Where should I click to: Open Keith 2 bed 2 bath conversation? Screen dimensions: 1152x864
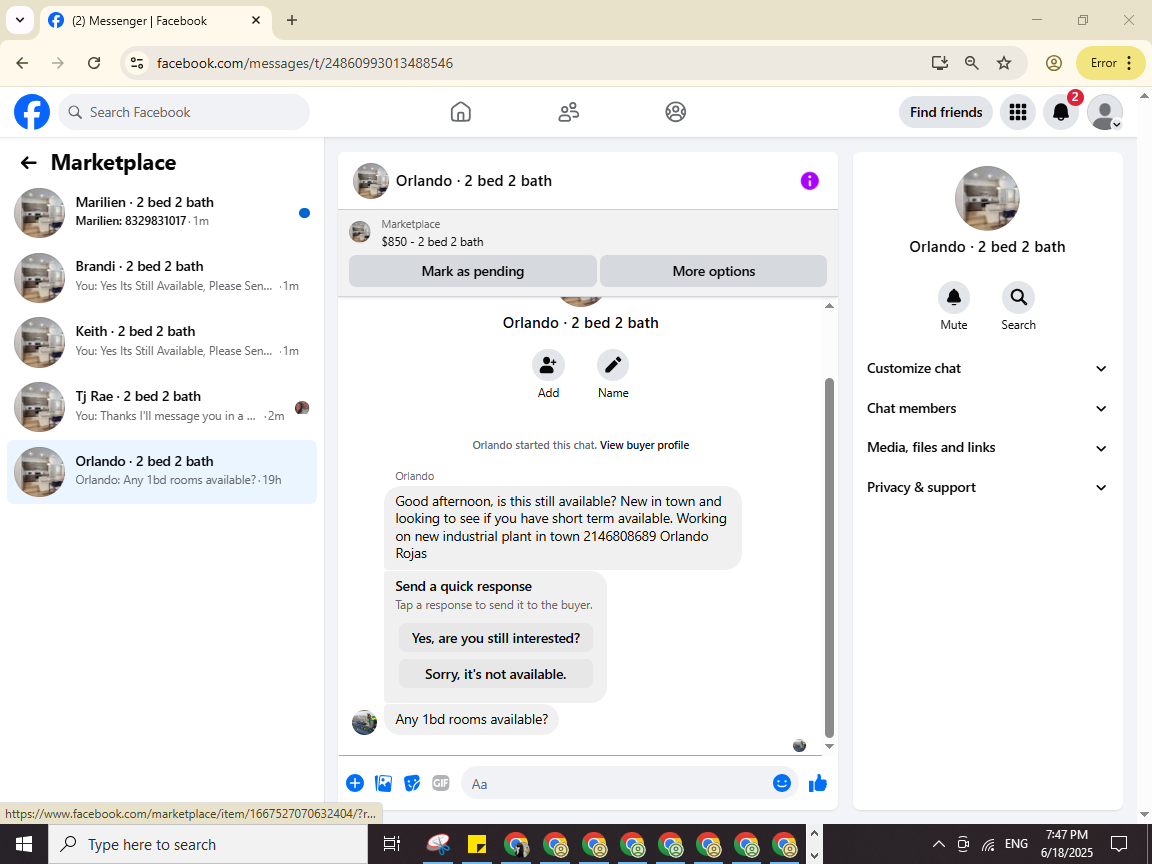(162, 342)
